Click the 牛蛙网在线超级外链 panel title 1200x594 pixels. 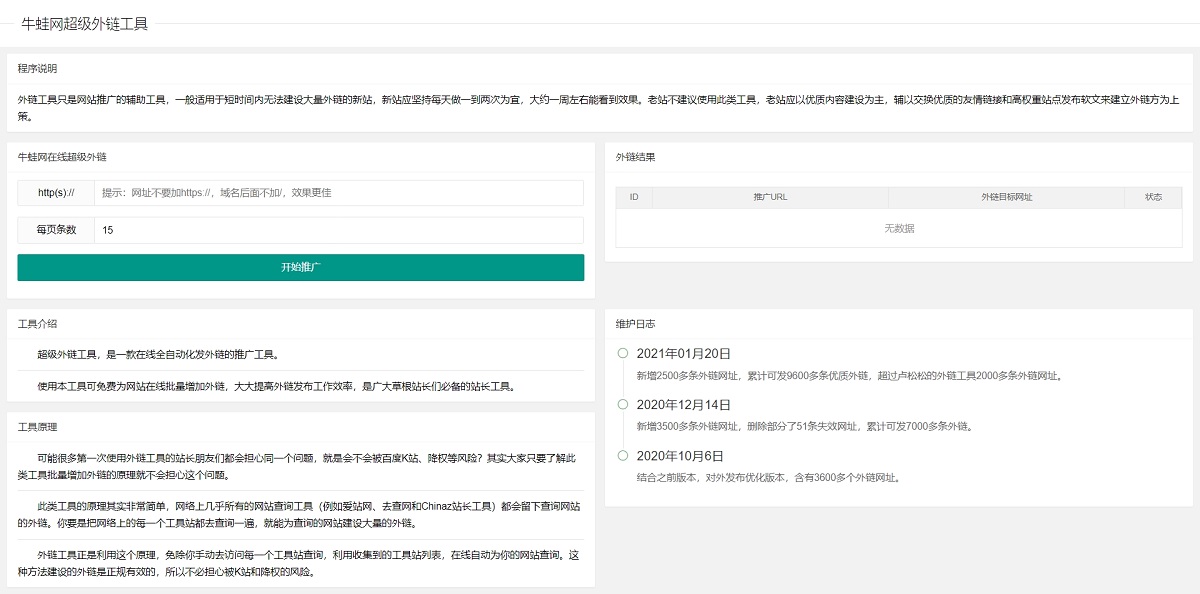click(66, 156)
